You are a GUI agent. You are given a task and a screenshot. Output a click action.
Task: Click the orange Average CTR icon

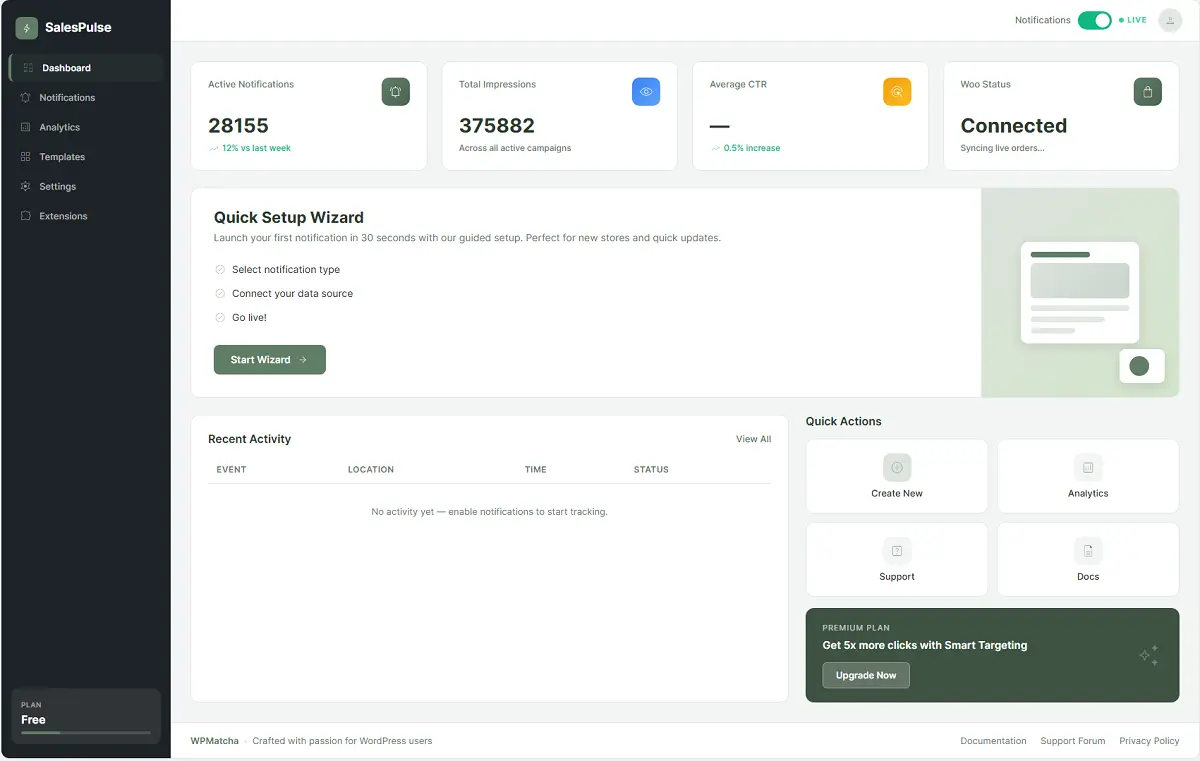897,92
